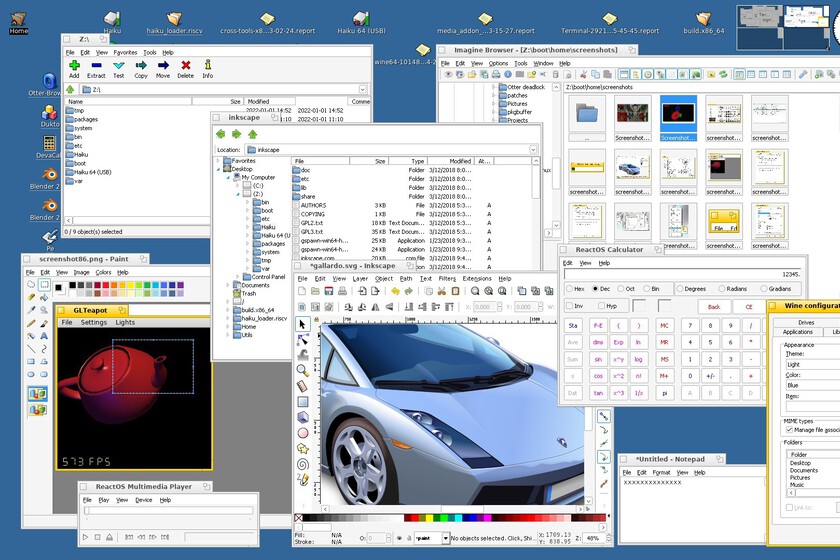
Task: Click the sin button in Calculator
Action: click(x=598, y=359)
